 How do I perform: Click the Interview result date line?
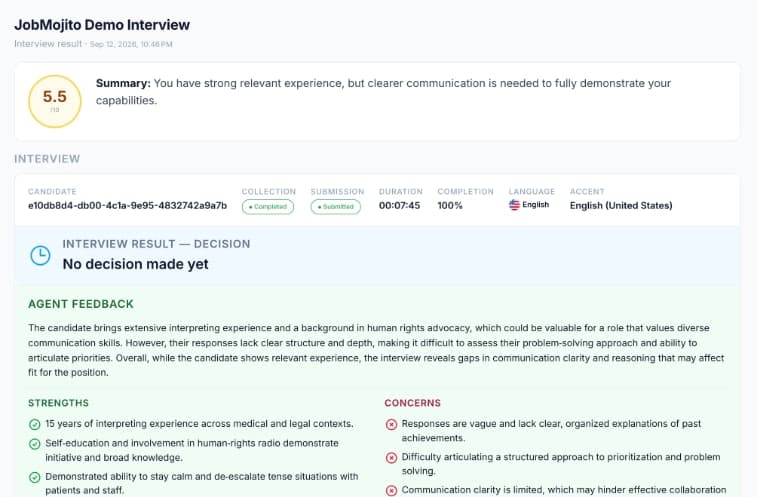(x=93, y=44)
